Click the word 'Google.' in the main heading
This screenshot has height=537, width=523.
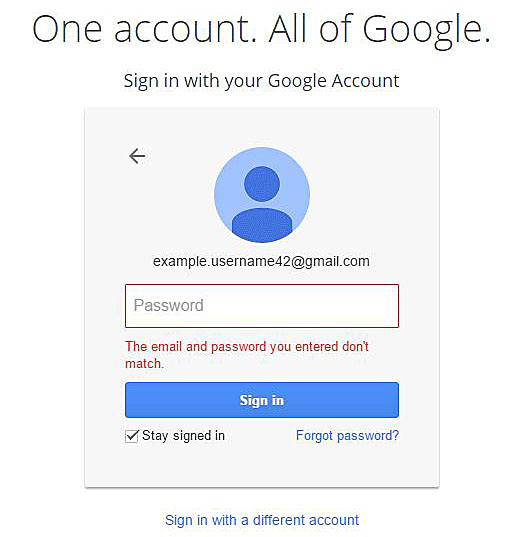coord(427,32)
